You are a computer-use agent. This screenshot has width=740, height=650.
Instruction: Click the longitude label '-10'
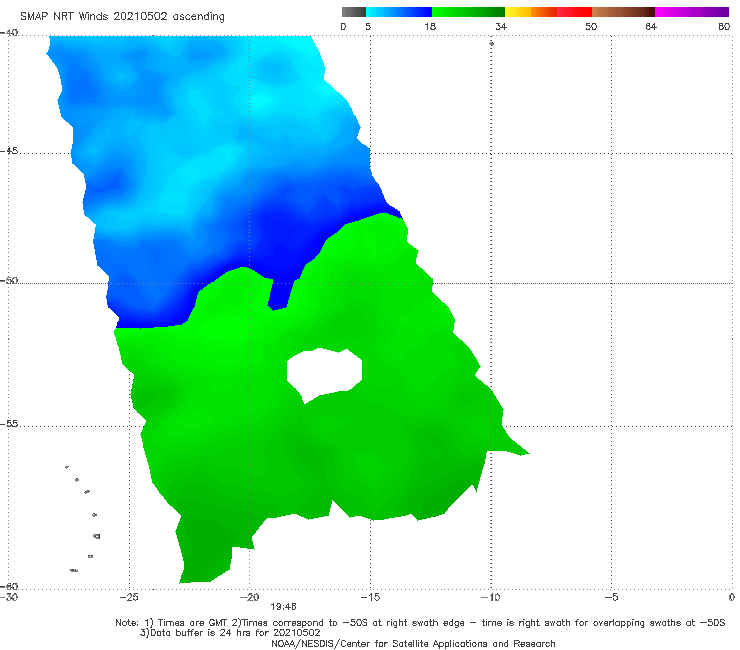tap(490, 597)
